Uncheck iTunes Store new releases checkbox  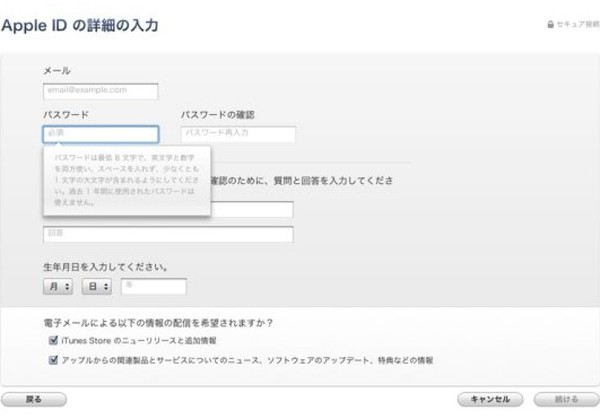coord(53,340)
